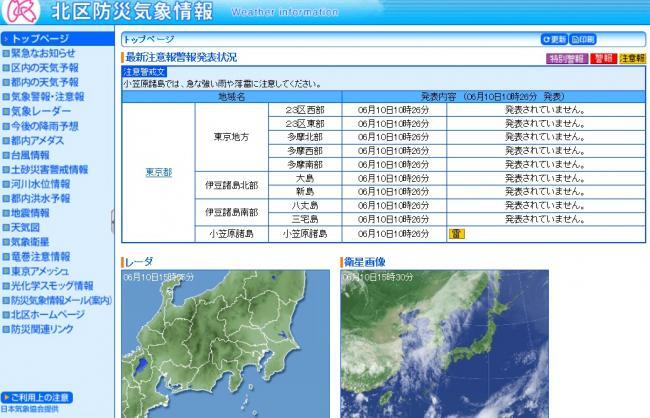650x418 pixels.
Task: Select the 新島 table cell
Action: click(305, 192)
